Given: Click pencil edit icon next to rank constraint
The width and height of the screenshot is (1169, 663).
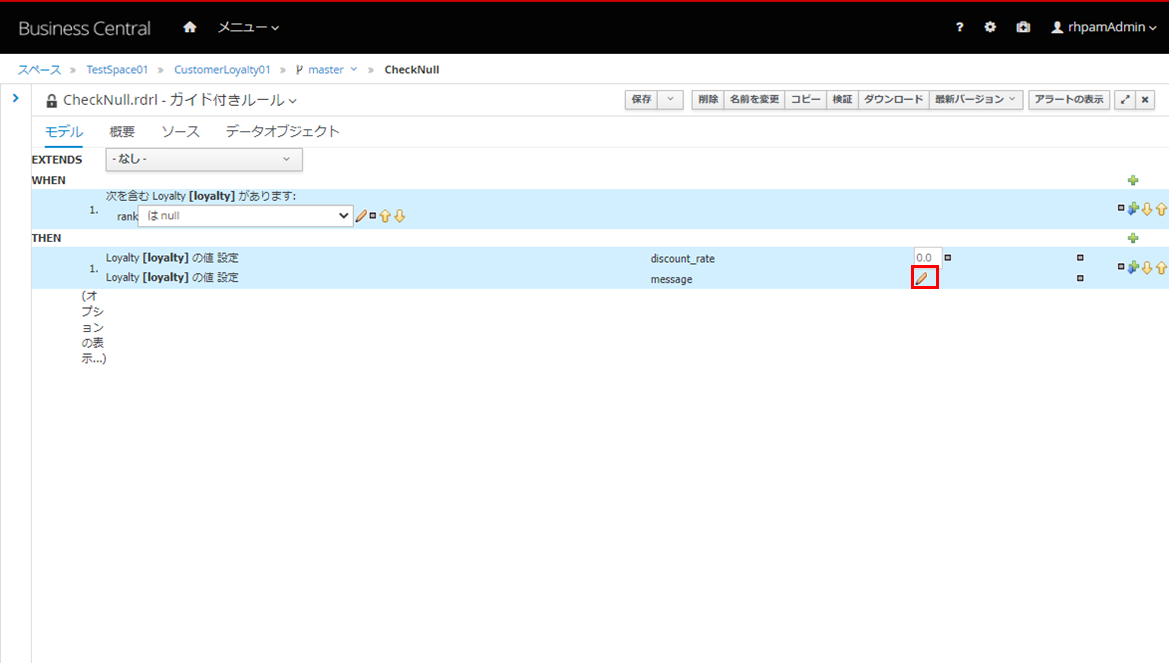Looking at the screenshot, I should 362,216.
